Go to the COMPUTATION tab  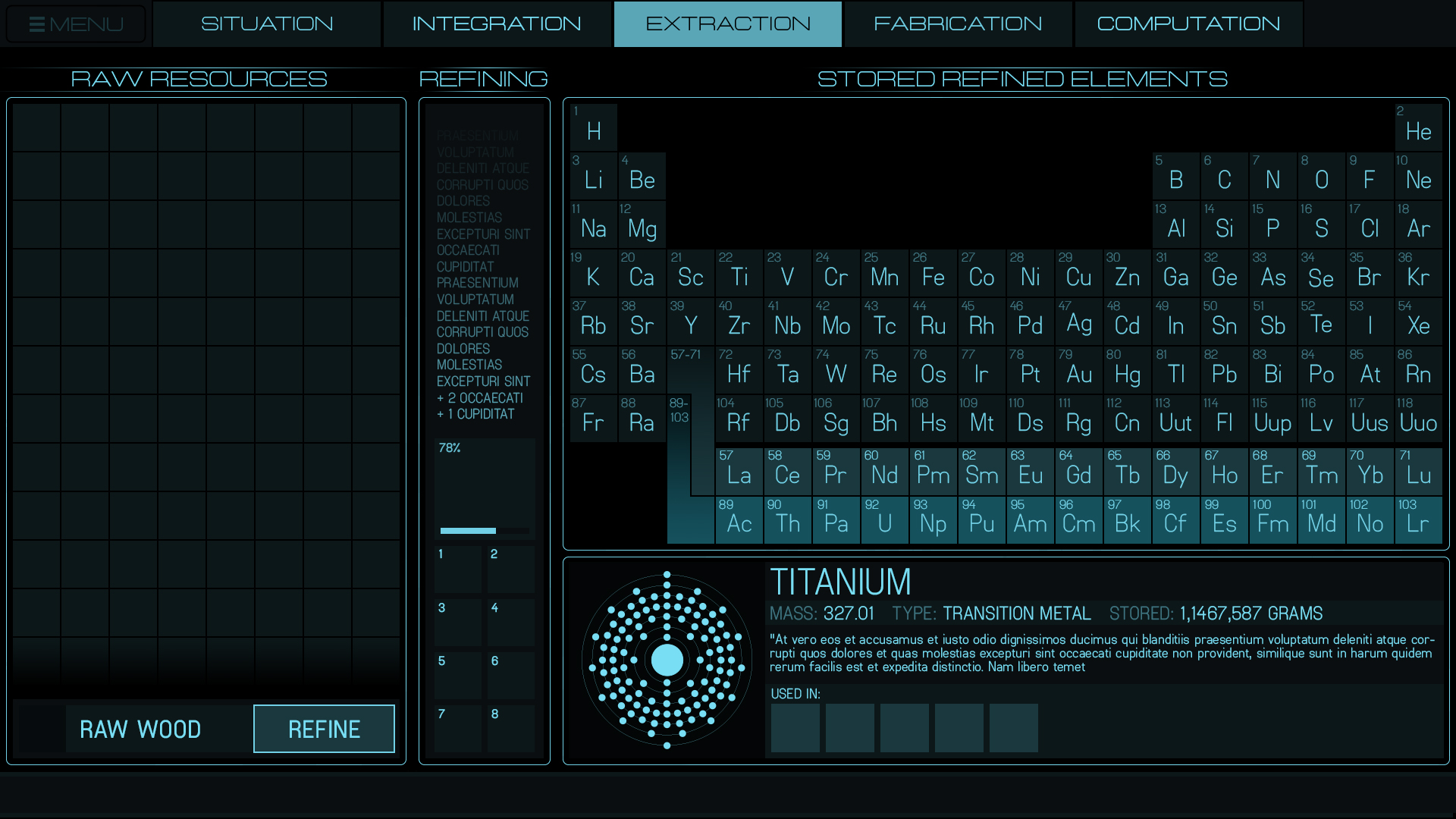pos(1188,24)
